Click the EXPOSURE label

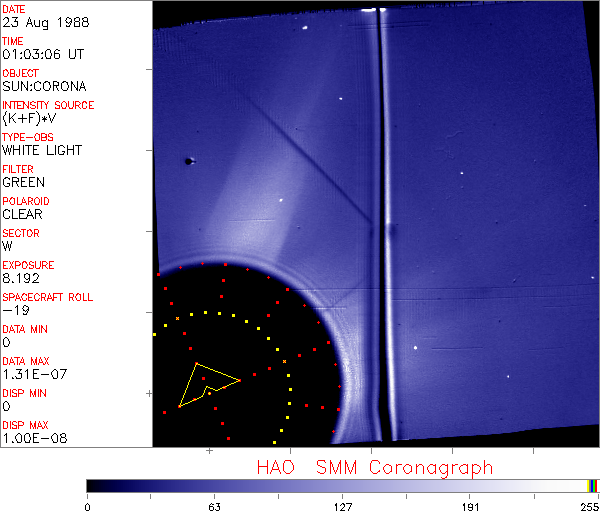tap(28, 265)
